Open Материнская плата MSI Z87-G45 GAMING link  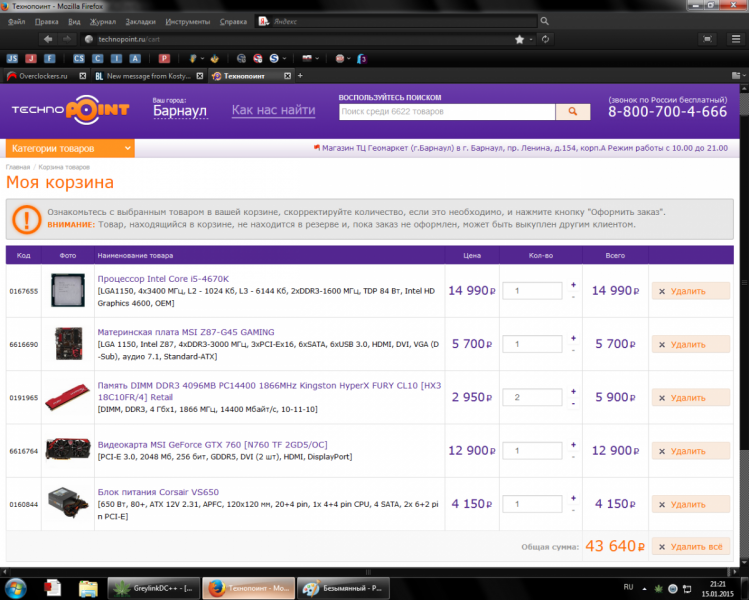(x=186, y=332)
